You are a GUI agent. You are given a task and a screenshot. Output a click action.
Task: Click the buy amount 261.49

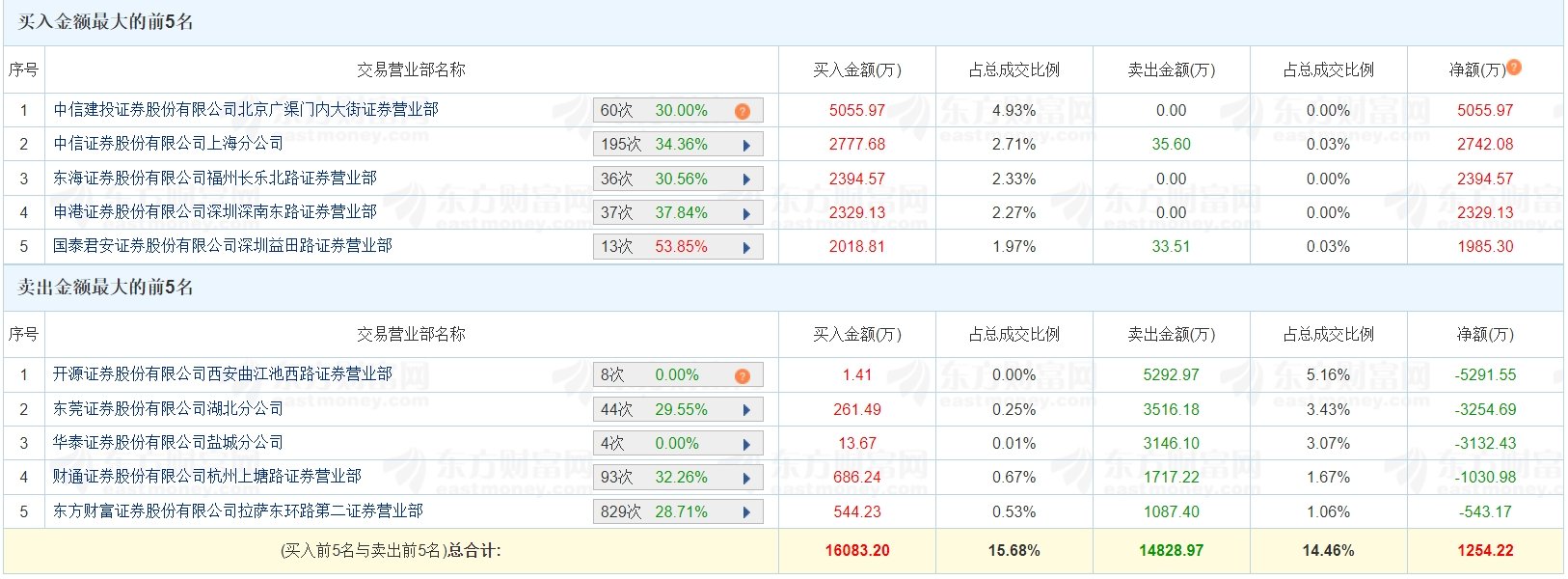pos(857,409)
